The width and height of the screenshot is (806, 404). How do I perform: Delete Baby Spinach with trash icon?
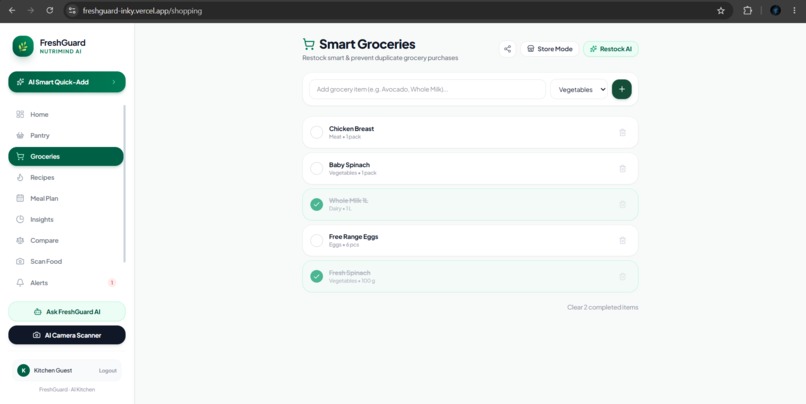click(622, 169)
